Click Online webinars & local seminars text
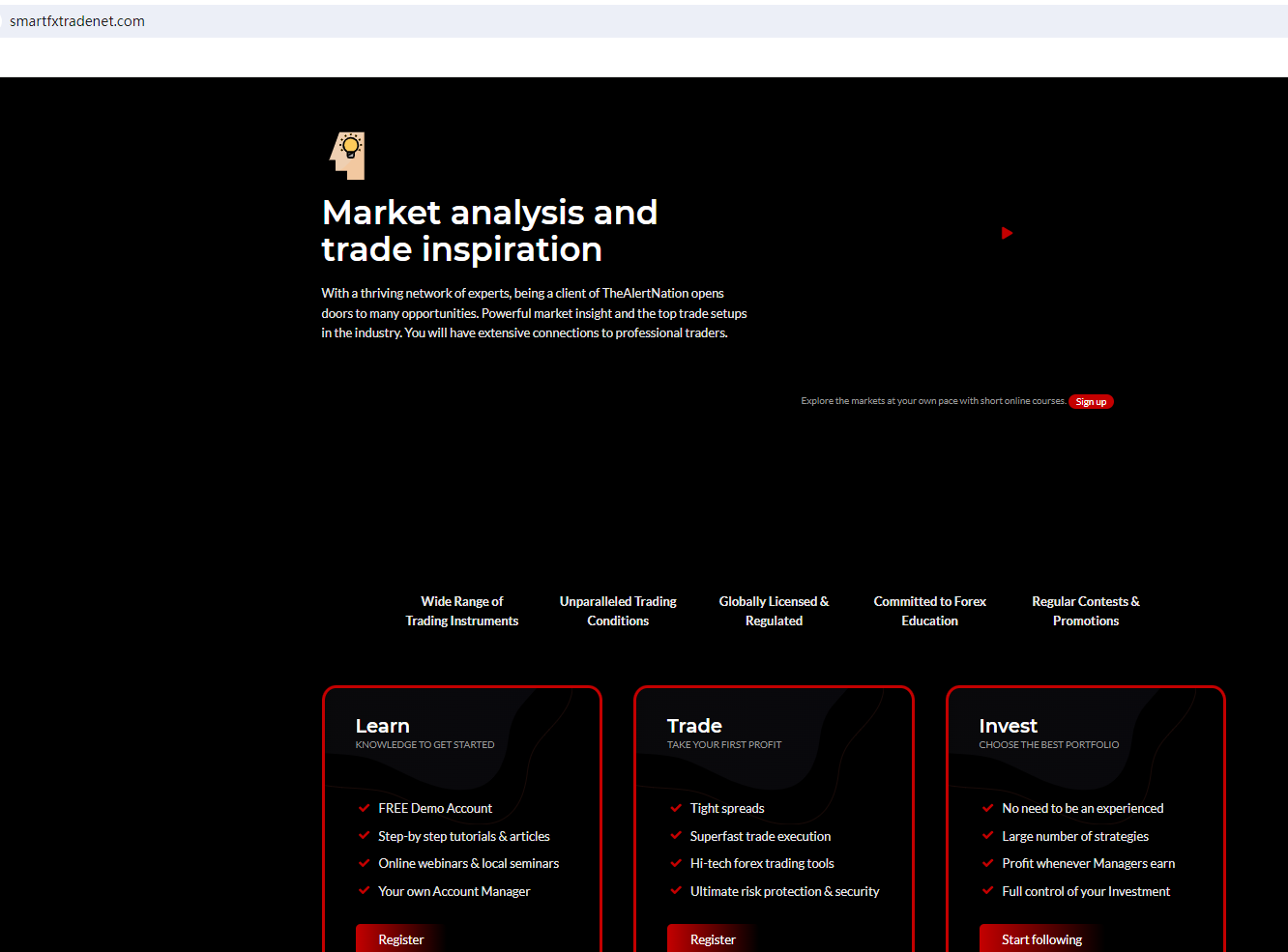 point(469,863)
